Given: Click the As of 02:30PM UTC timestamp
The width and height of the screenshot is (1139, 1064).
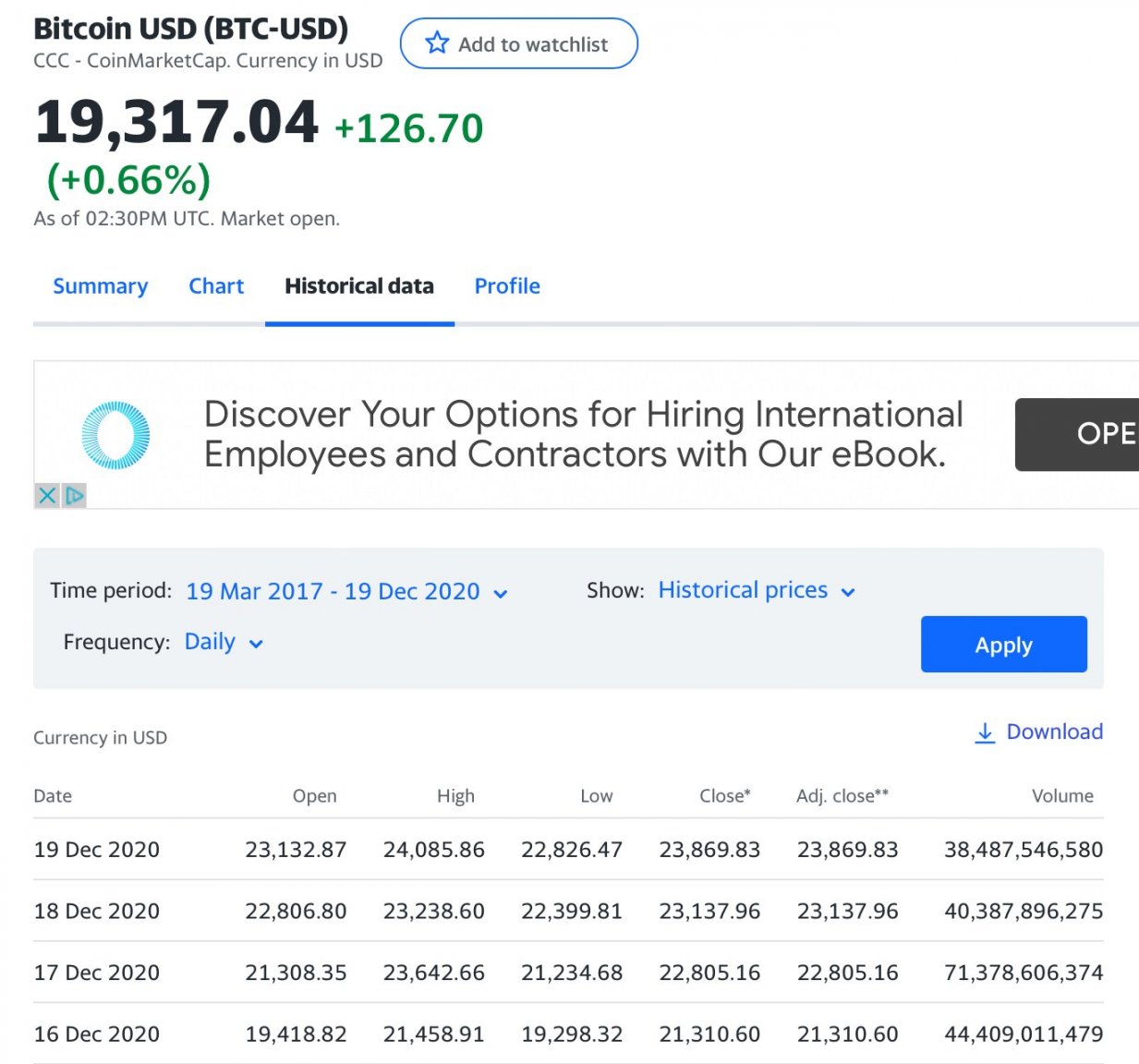Looking at the screenshot, I should 187,219.
